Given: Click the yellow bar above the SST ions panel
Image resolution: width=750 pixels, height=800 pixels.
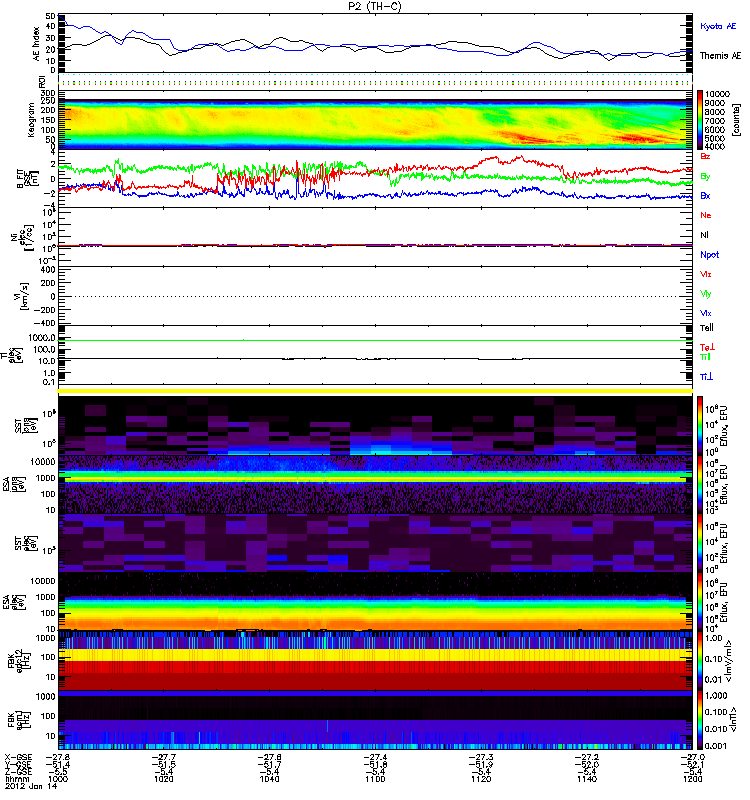Looking at the screenshot, I should click(375, 391).
